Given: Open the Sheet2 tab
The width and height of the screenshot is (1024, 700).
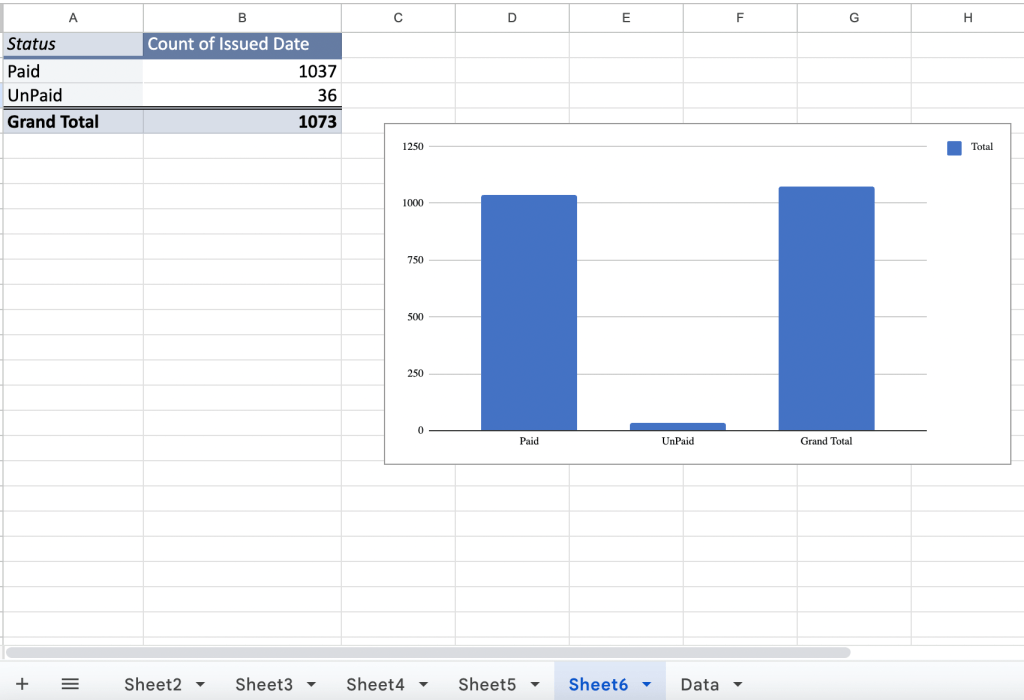Looking at the screenshot, I should [152, 684].
